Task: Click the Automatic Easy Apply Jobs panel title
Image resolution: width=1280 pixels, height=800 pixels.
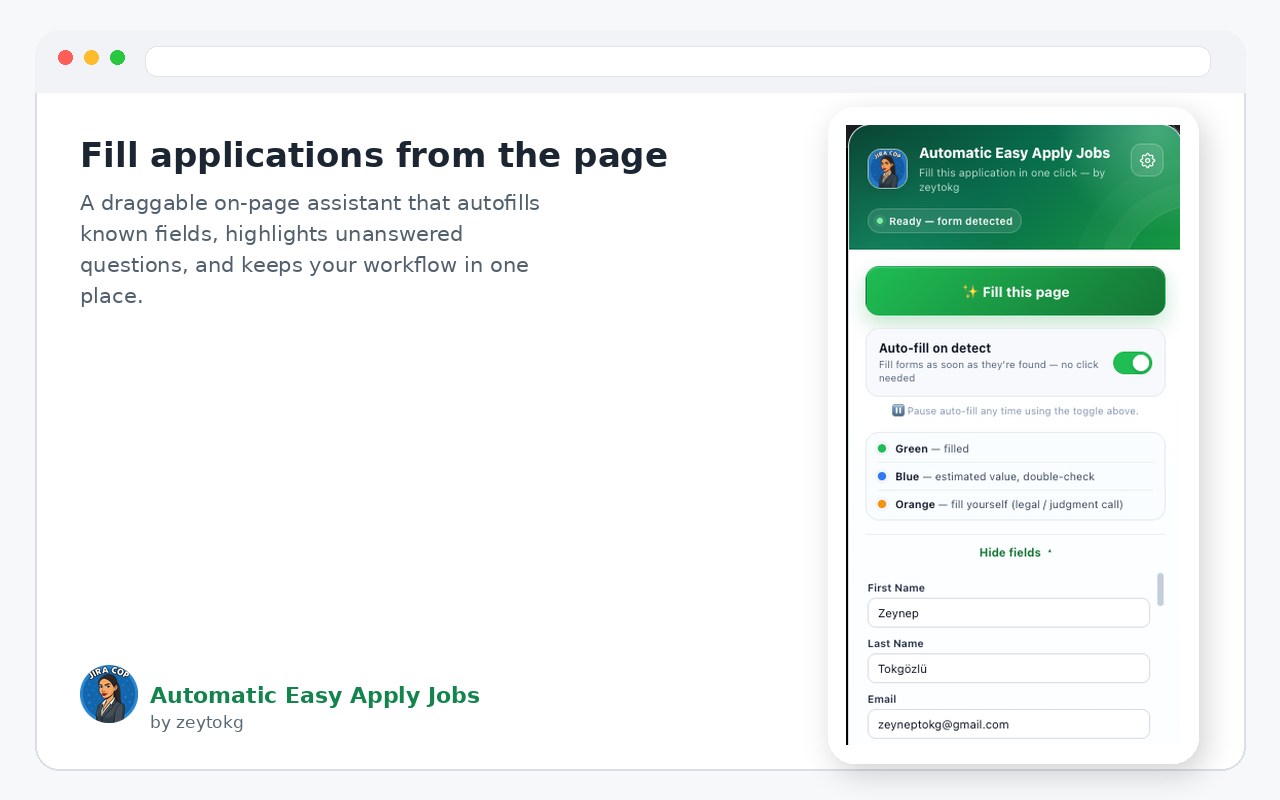Action: point(1014,153)
